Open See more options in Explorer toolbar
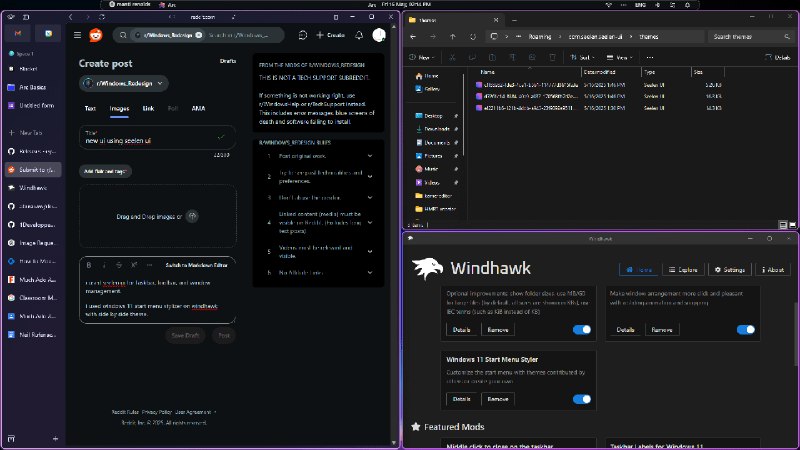Image resolution: width=800 pixels, height=450 pixels. click(649, 58)
